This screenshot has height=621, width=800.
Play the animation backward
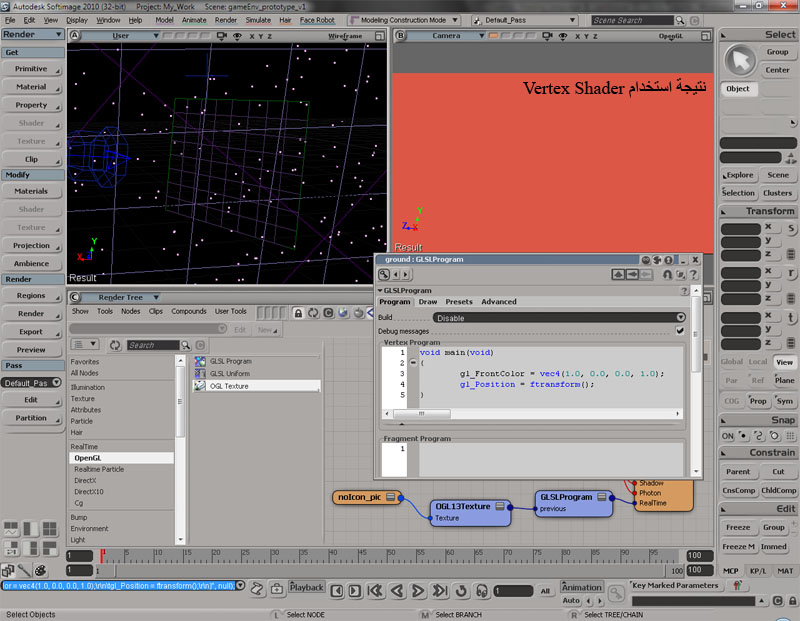[x=397, y=591]
